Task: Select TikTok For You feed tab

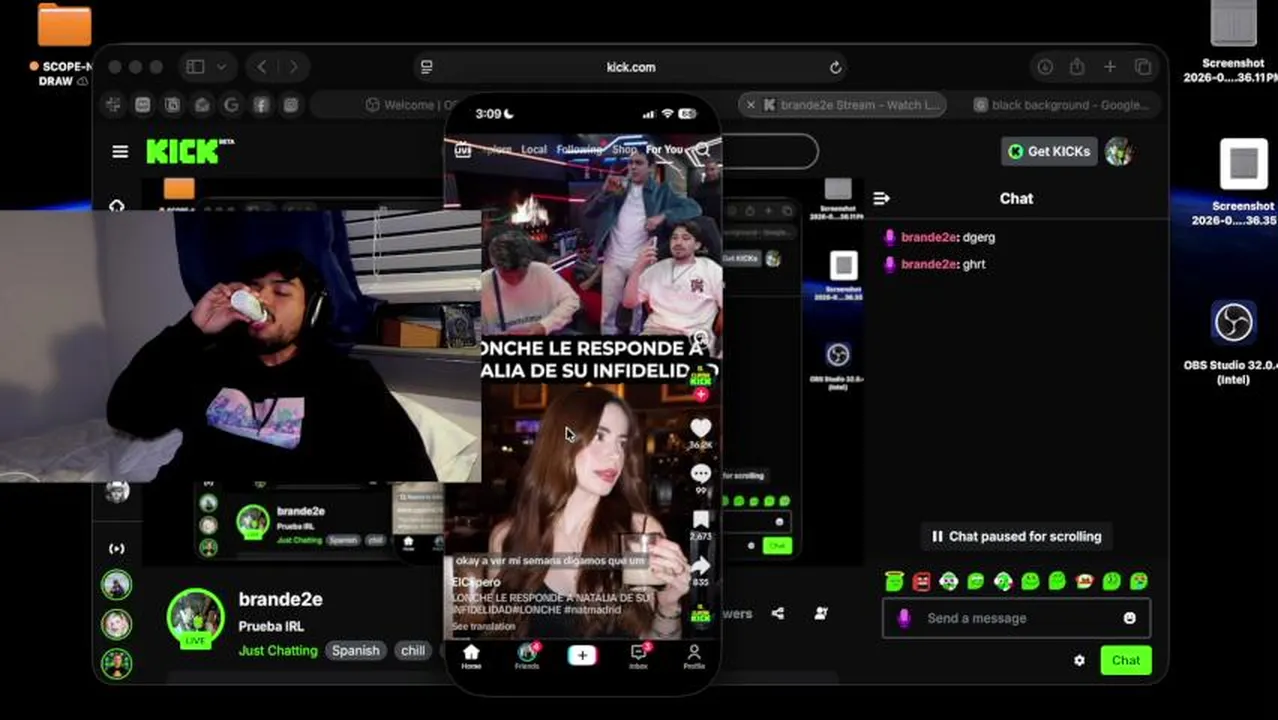Action: [664, 150]
